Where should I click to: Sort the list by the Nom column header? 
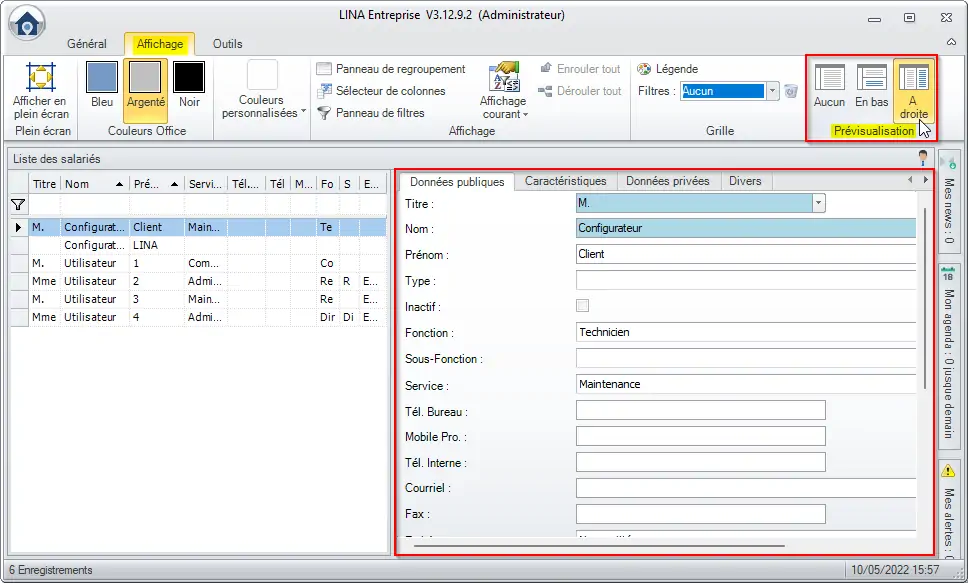[x=94, y=184]
